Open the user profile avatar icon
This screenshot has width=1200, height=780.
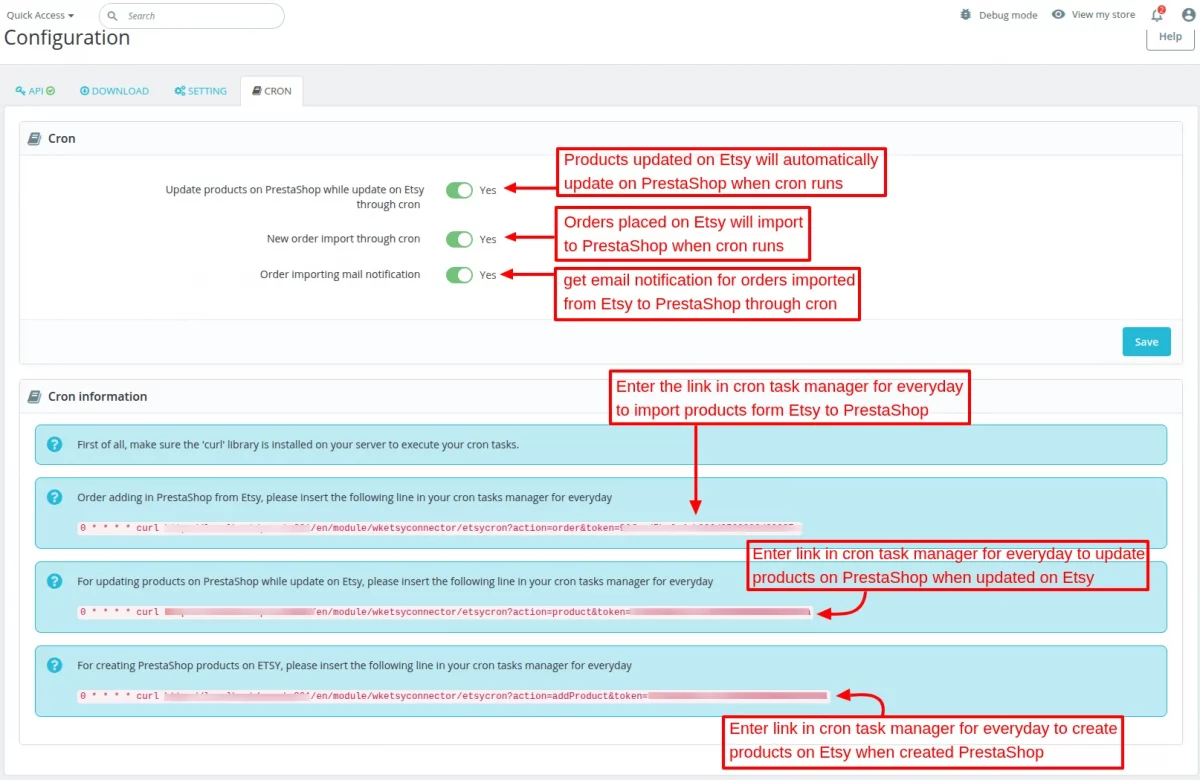pos(1188,15)
